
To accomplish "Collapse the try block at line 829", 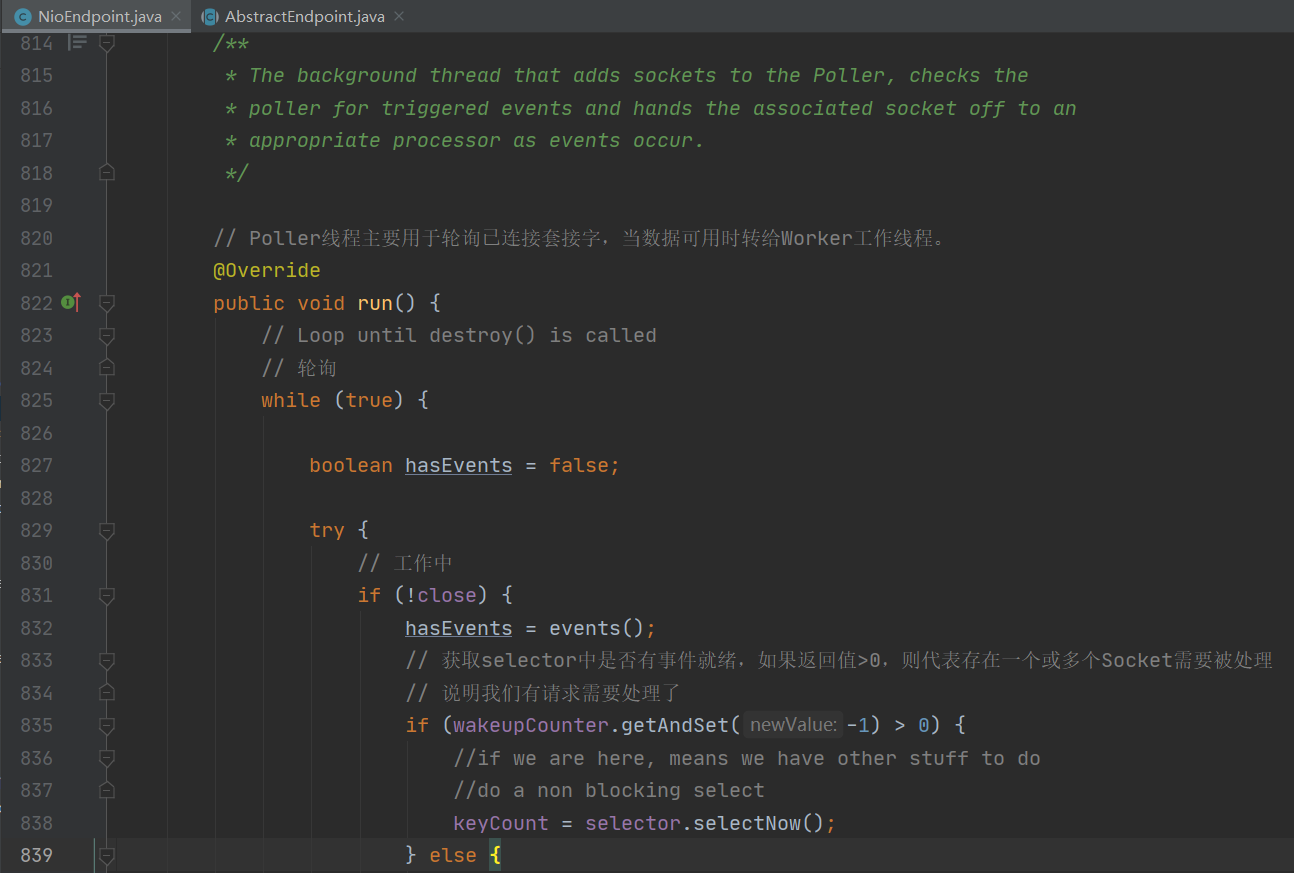I will 107,530.
